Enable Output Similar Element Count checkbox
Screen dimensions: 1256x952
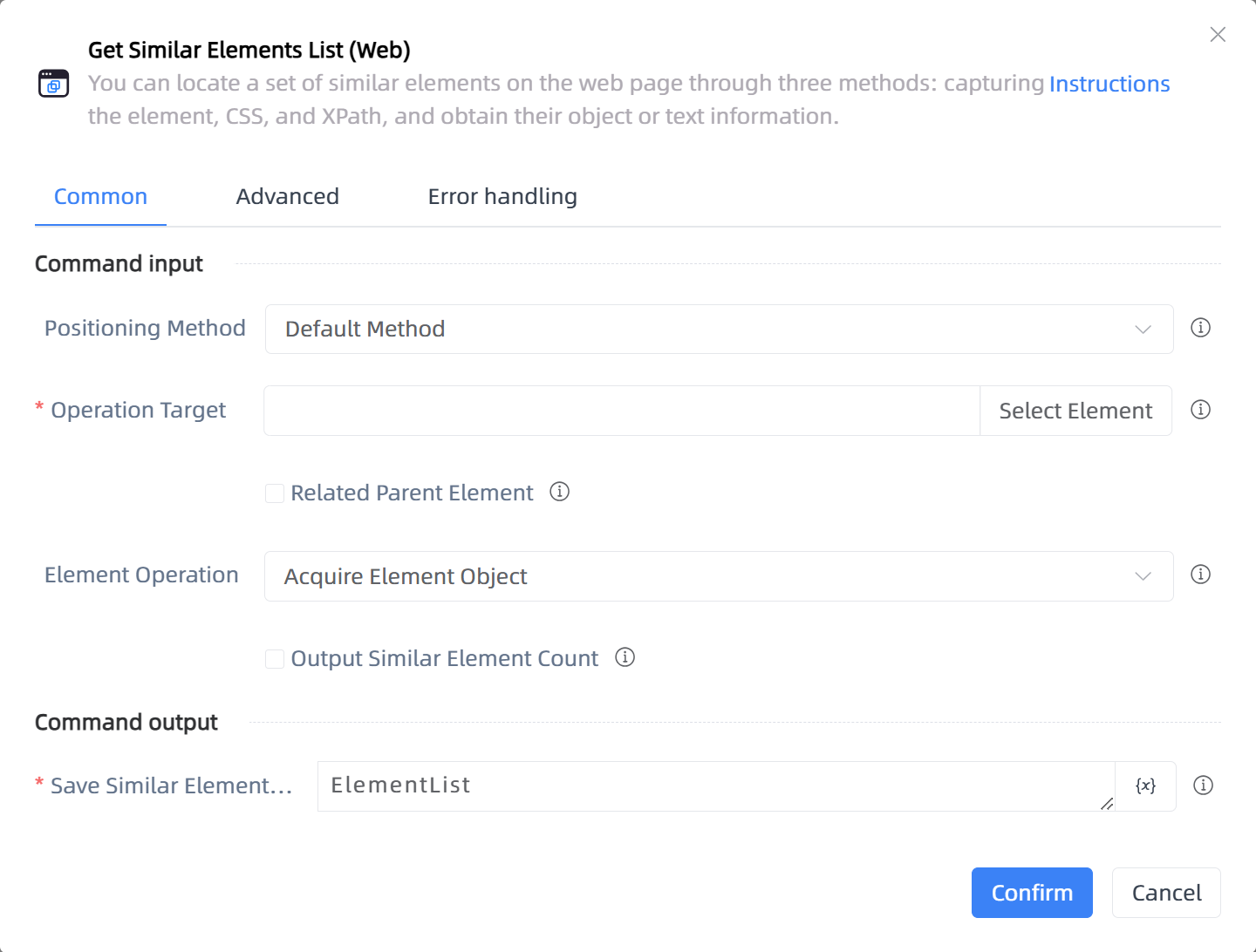click(275, 659)
